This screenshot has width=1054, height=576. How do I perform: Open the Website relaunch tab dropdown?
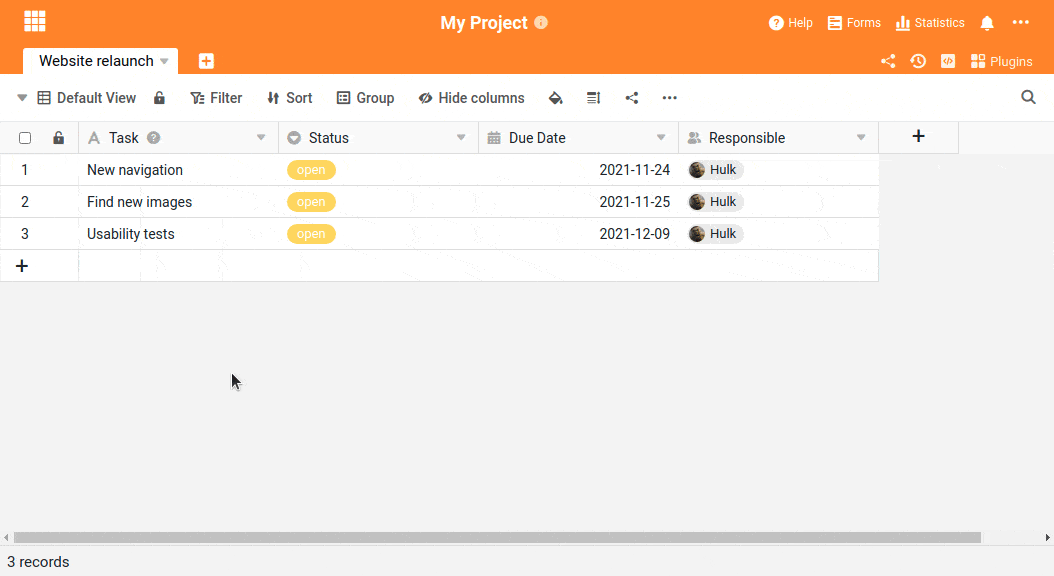(164, 61)
